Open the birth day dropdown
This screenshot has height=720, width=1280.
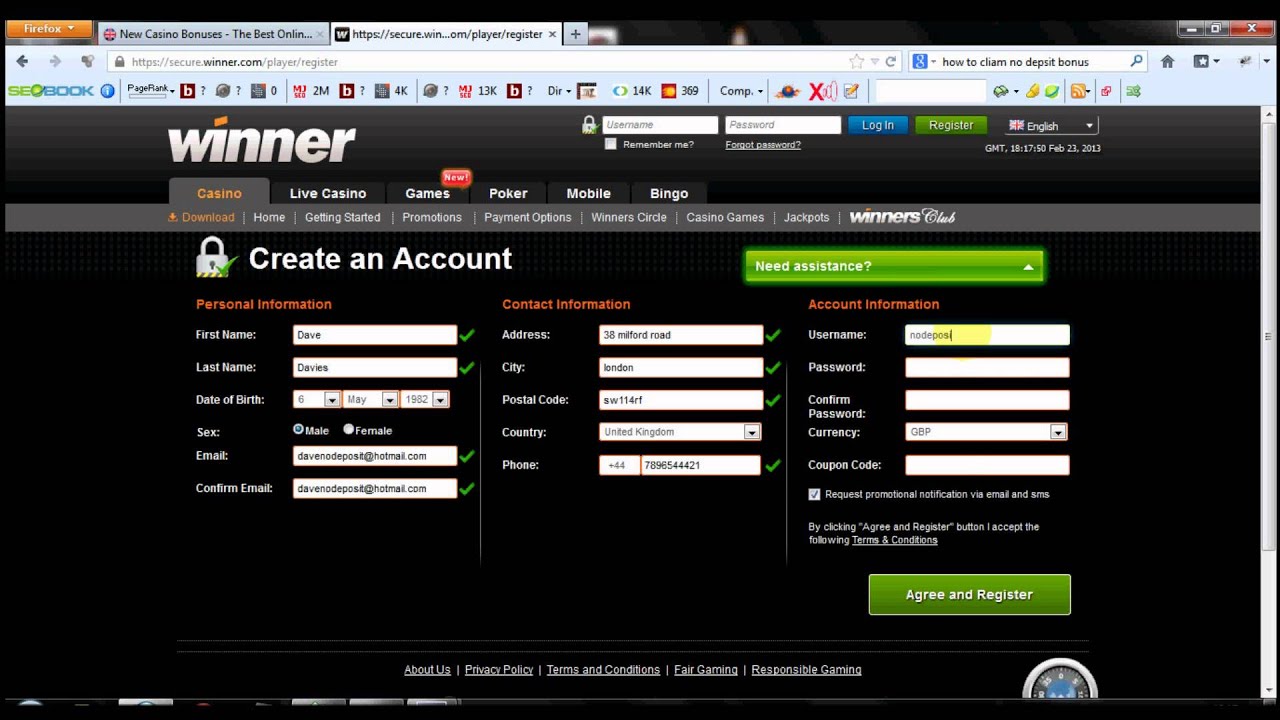click(317, 399)
